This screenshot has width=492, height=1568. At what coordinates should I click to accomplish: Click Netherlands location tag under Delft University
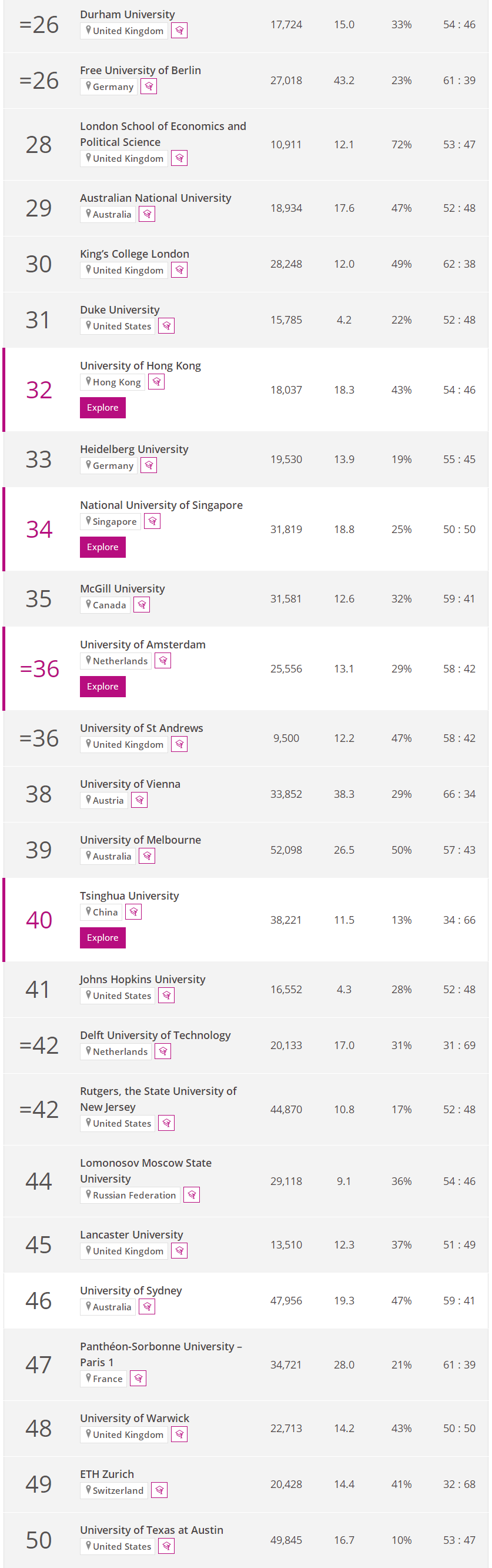tap(116, 1051)
